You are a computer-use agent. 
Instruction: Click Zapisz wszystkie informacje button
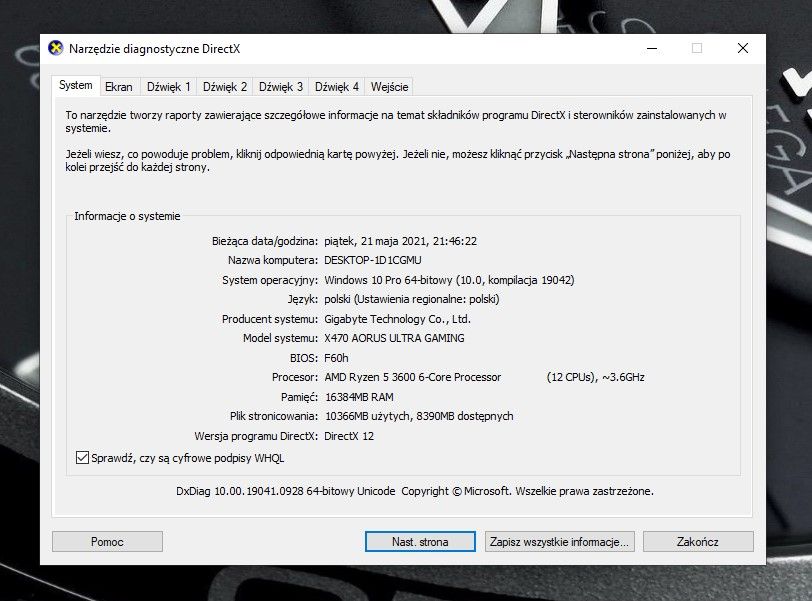point(559,541)
